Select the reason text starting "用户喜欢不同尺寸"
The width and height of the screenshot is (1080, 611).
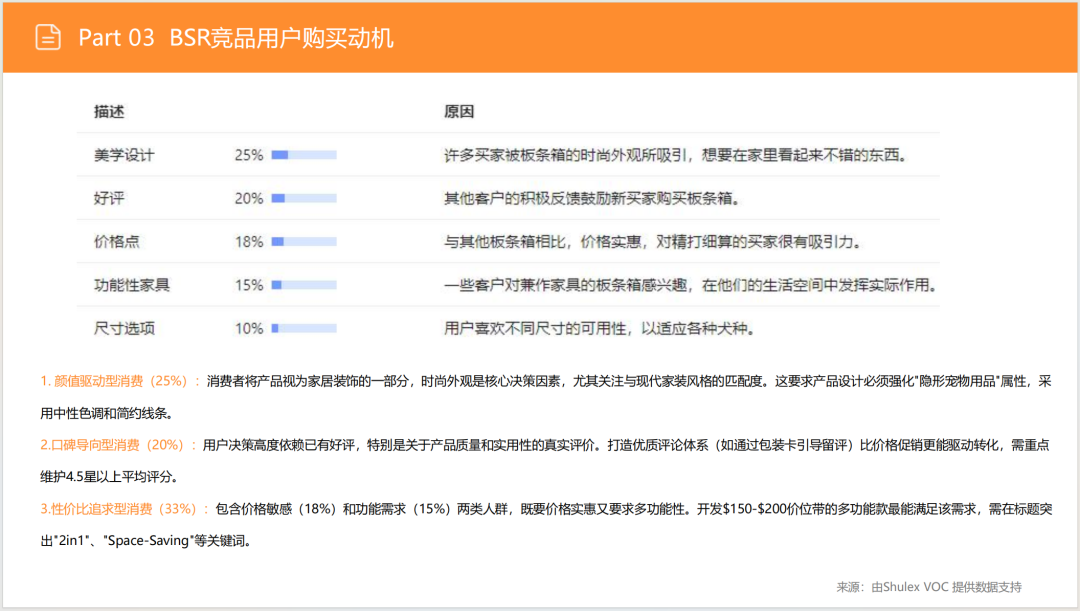pos(599,329)
